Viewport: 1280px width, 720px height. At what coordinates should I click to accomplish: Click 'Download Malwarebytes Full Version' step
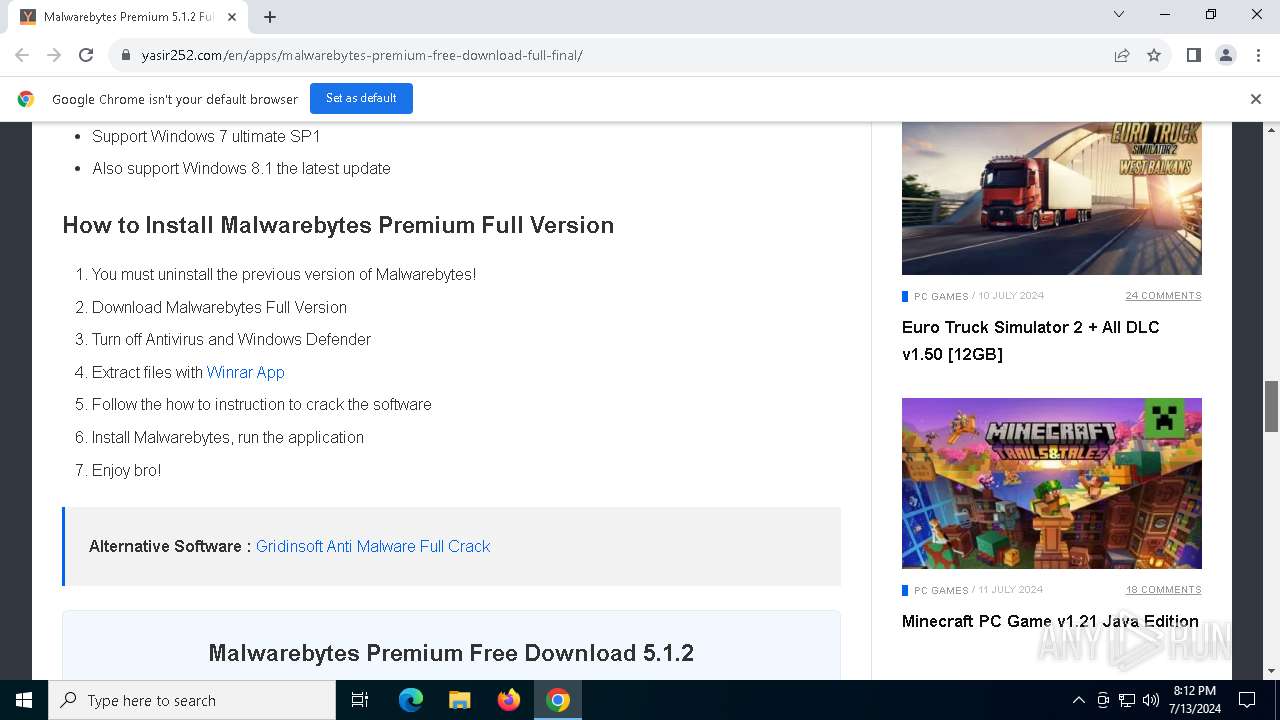pos(219,307)
